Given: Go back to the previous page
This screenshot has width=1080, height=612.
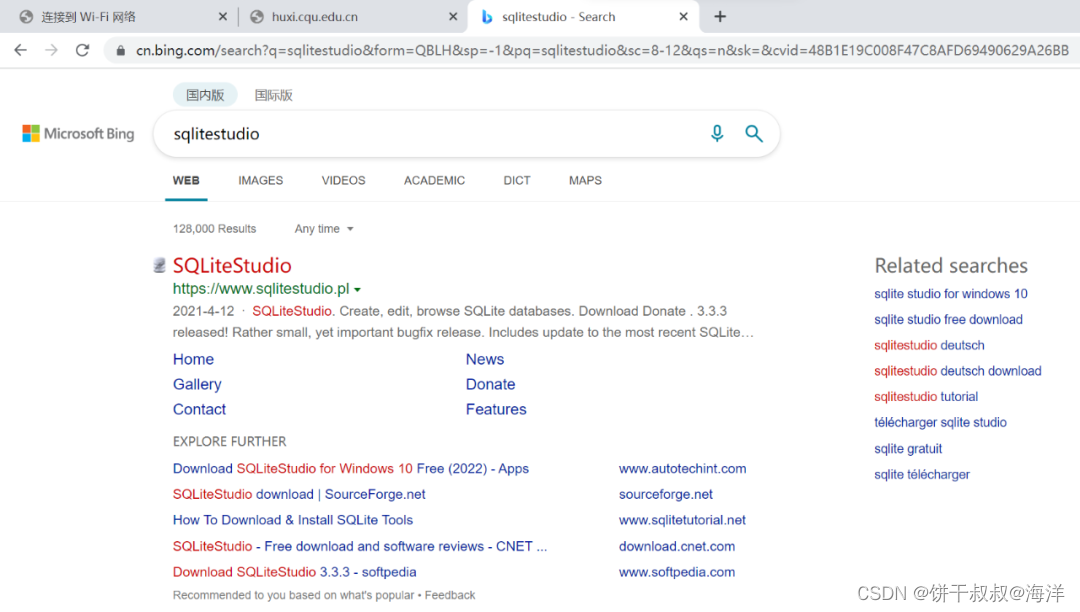Looking at the screenshot, I should [21, 50].
